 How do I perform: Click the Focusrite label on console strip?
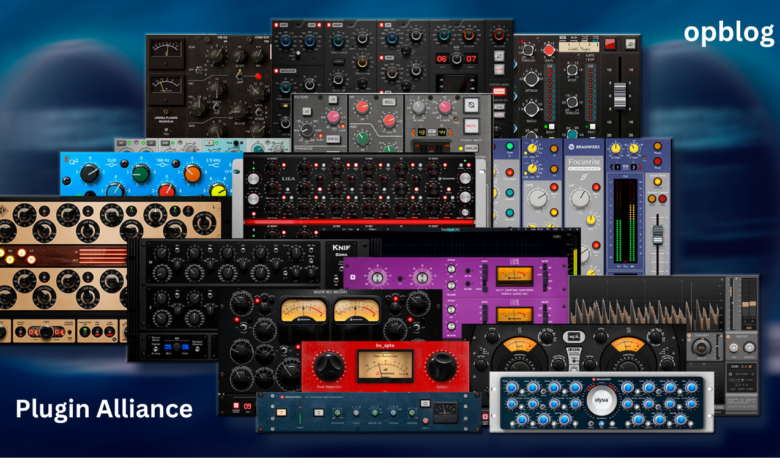point(584,162)
